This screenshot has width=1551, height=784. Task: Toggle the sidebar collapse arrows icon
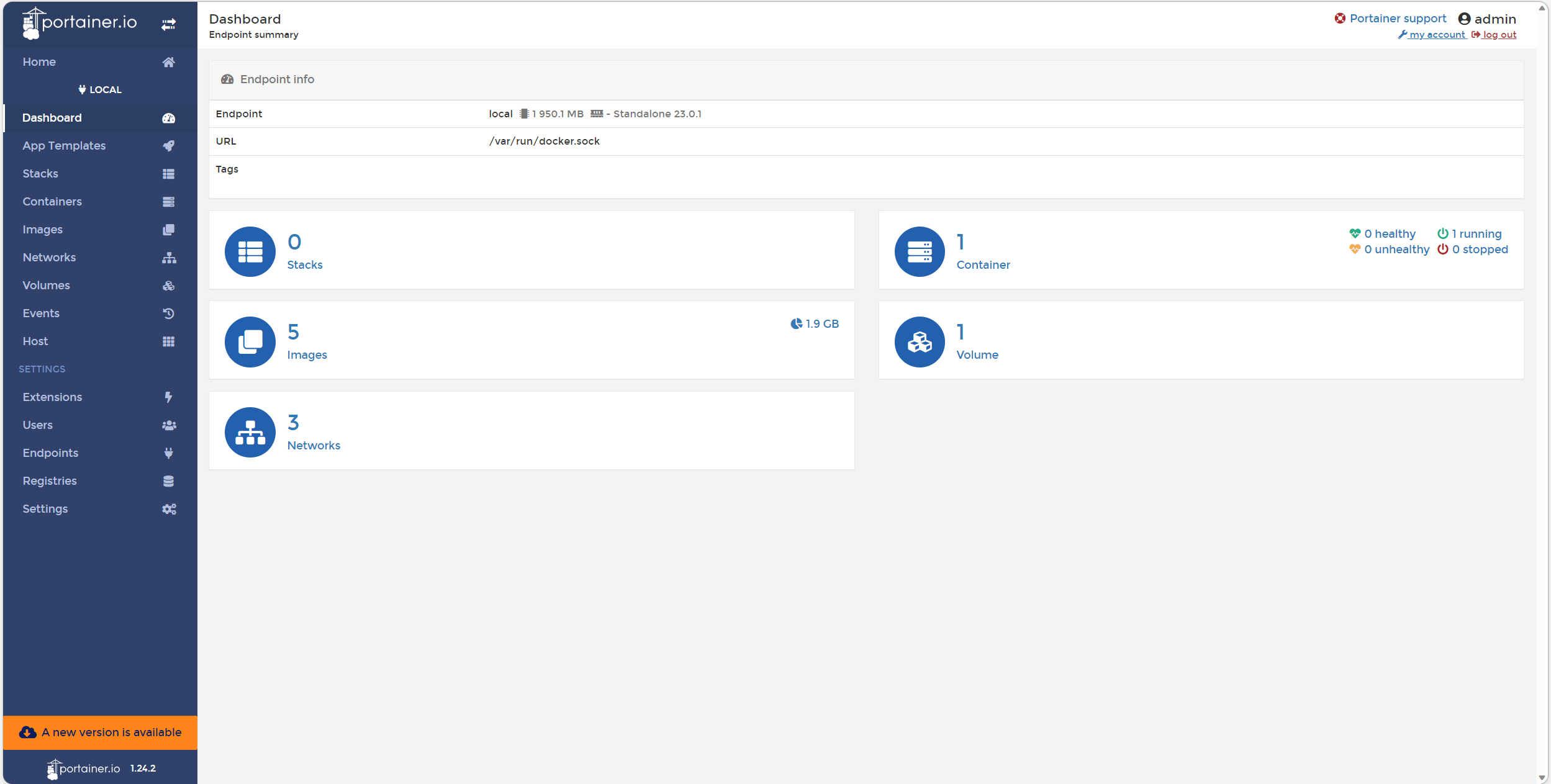pos(168,24)
